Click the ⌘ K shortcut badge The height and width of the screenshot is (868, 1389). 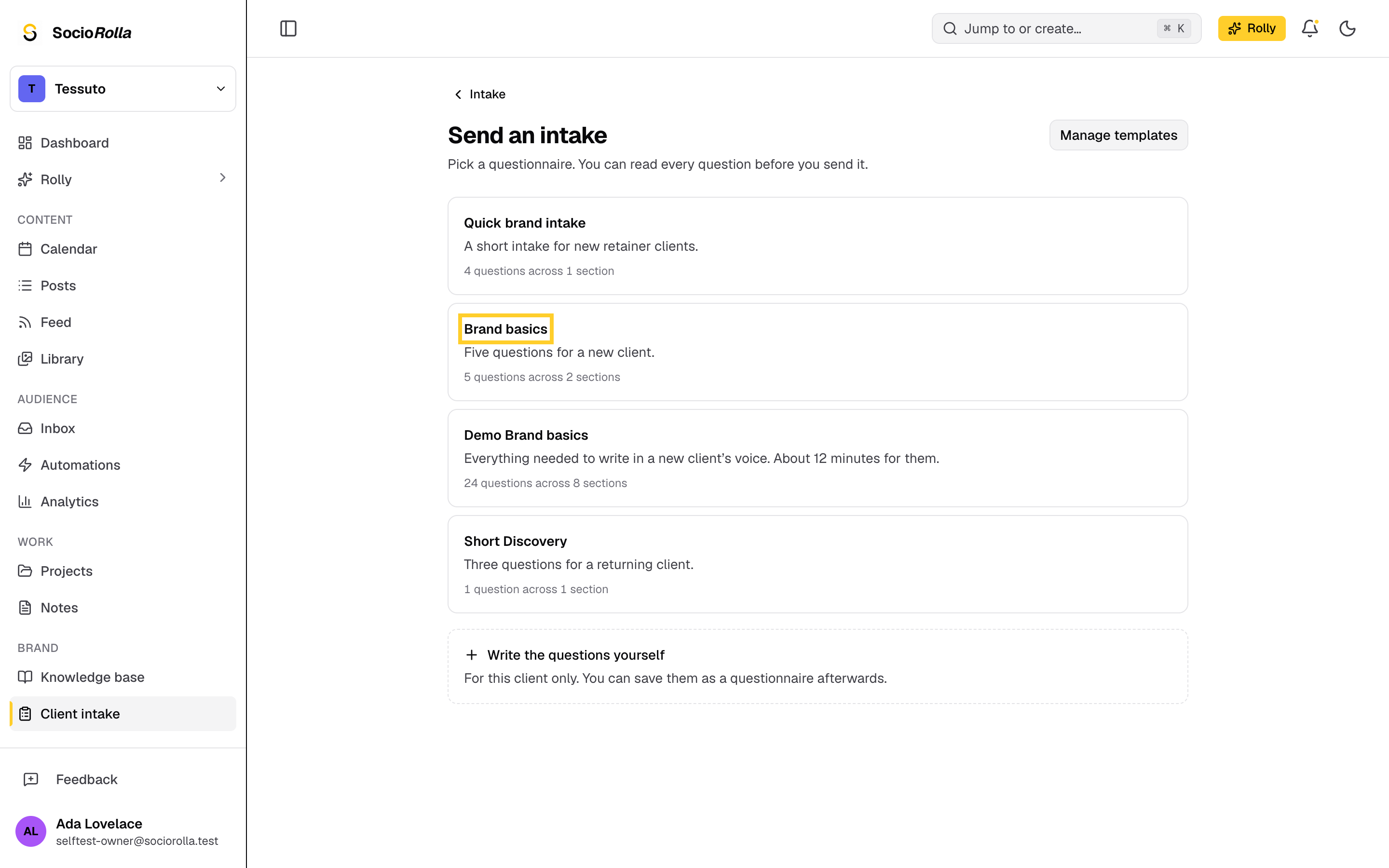coord(1174,29)
